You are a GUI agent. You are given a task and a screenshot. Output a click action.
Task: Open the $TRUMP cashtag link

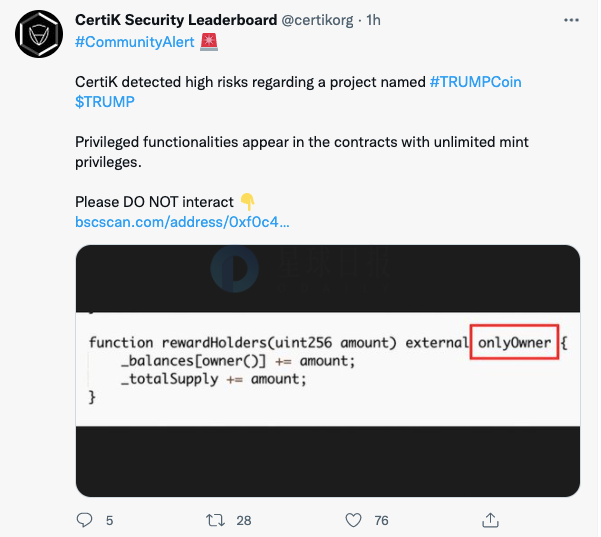click(105, 102)
